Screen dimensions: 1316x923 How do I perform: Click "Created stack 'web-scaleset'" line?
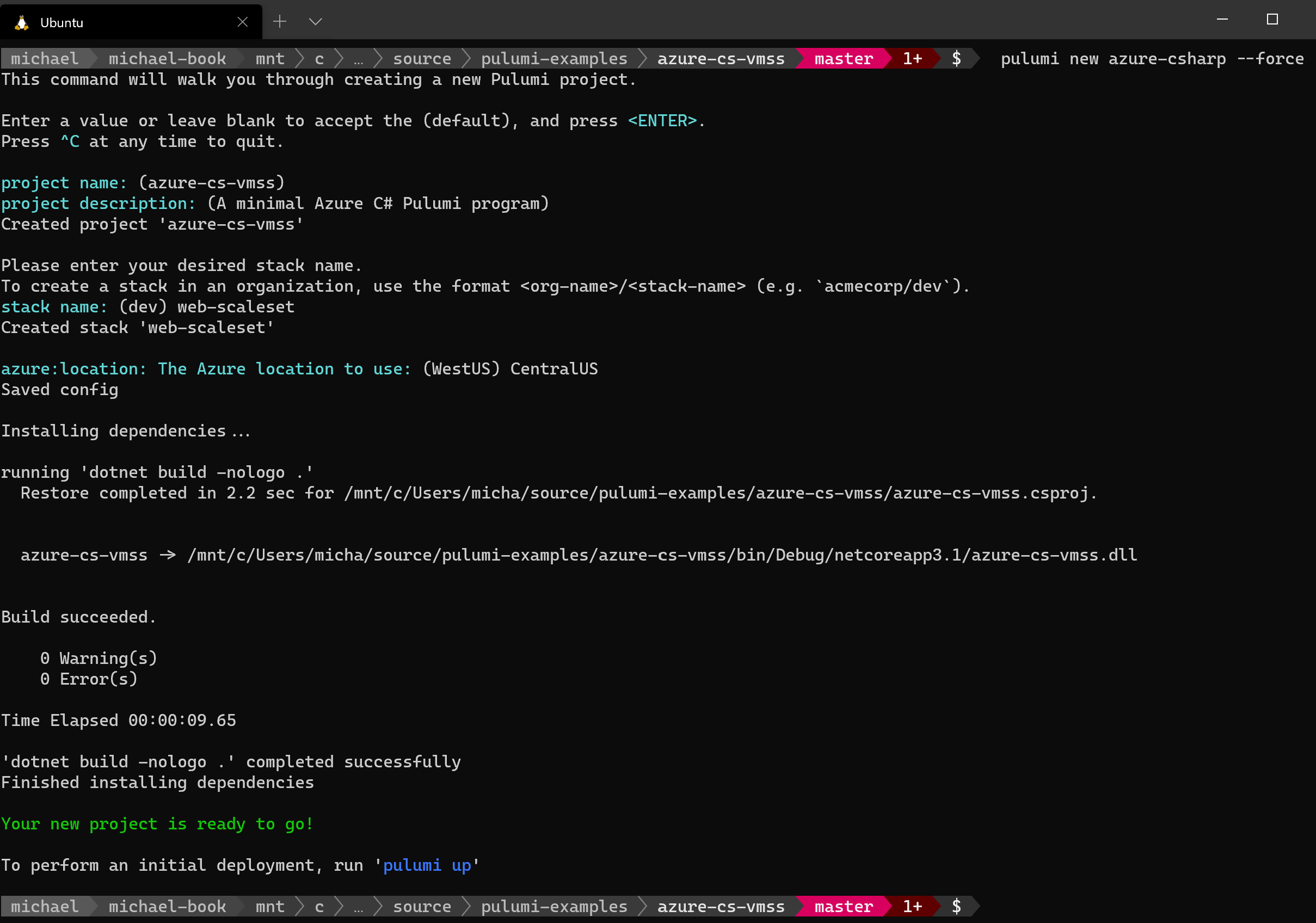tap(138, 328)
